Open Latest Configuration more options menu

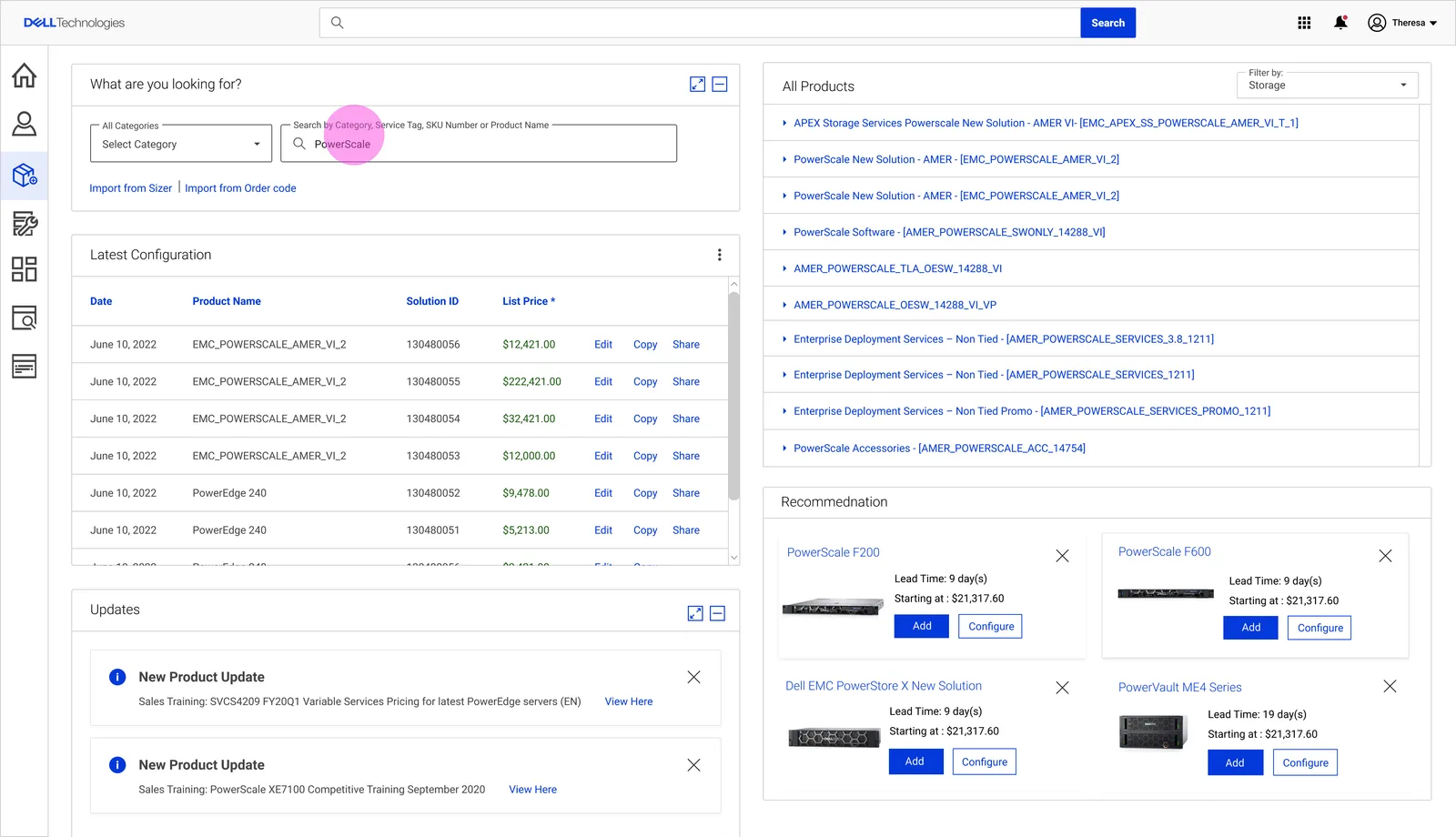tap(720, 255)
